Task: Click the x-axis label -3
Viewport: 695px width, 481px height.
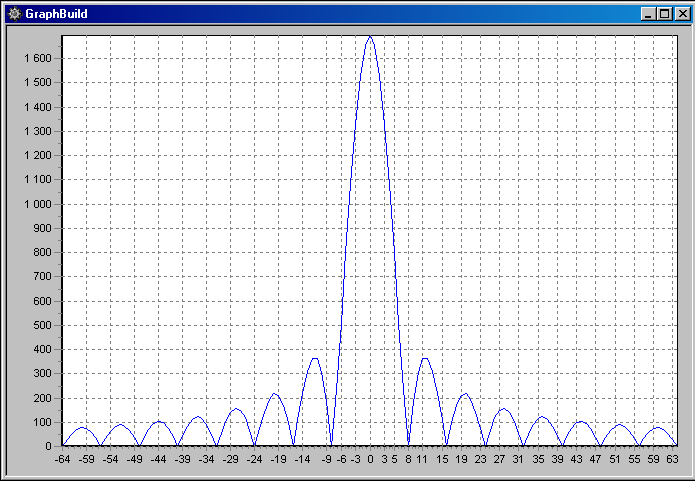Action: tap(355, 459)
